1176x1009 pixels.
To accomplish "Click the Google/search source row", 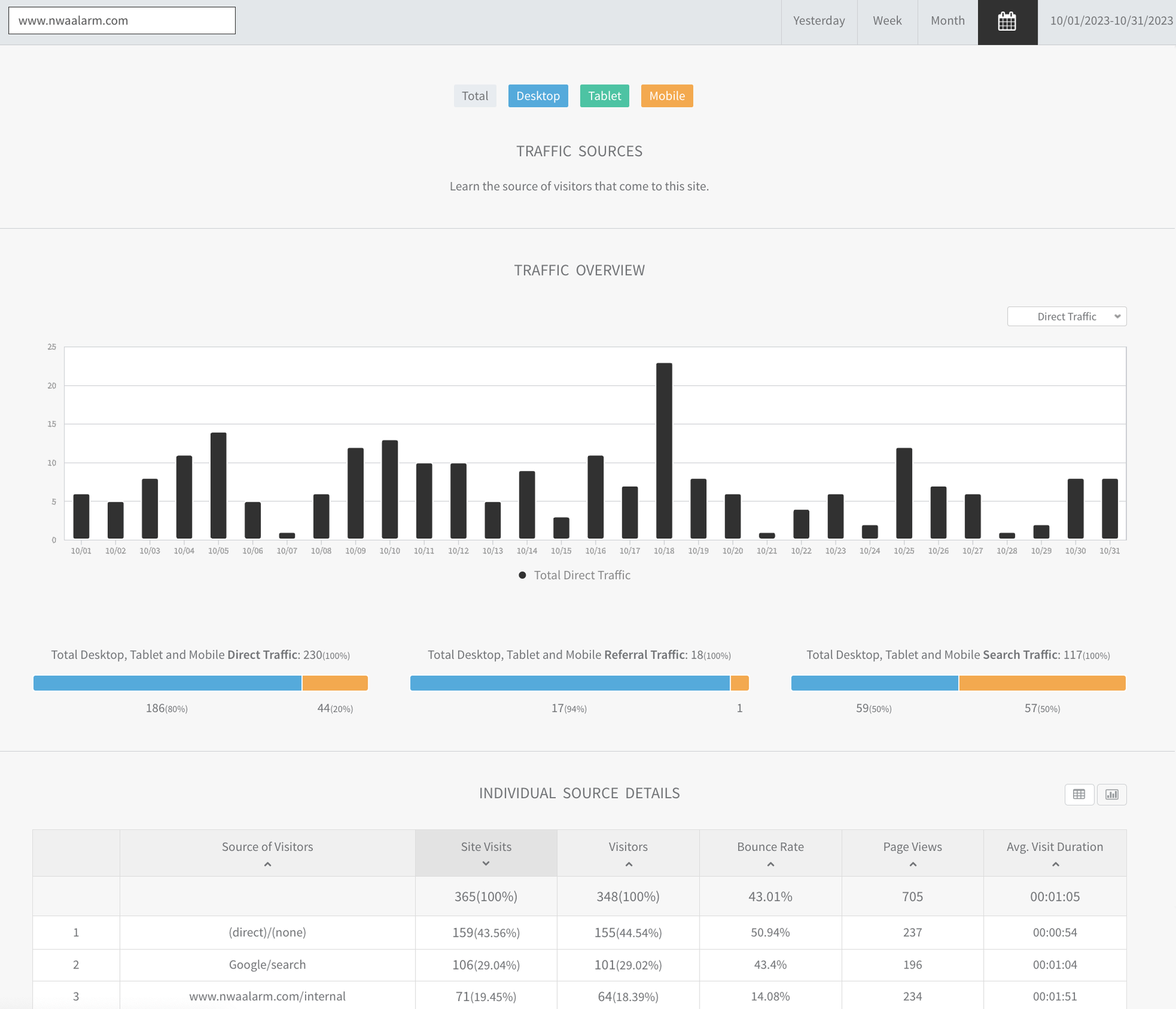I will pos(267,965).
